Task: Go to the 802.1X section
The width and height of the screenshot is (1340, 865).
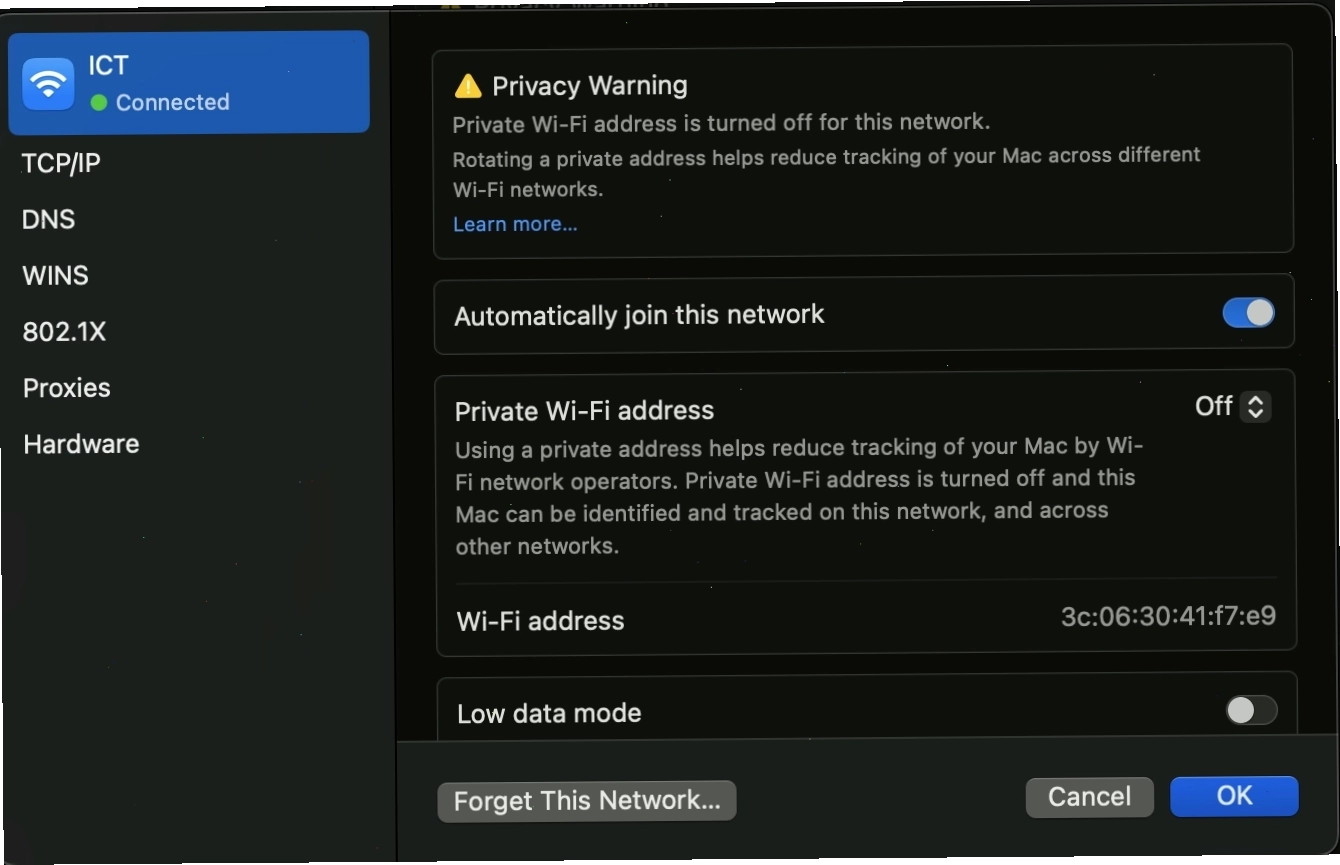Action: pyautogui.click(x=64, y=332)
